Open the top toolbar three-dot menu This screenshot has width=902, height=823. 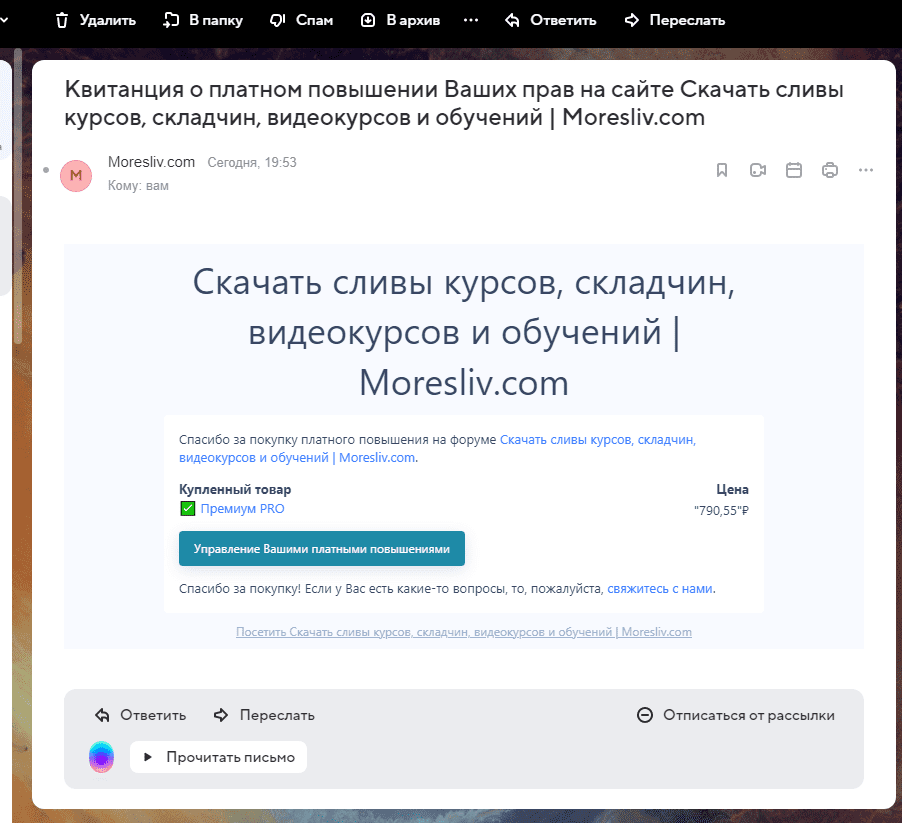point(471,20)
